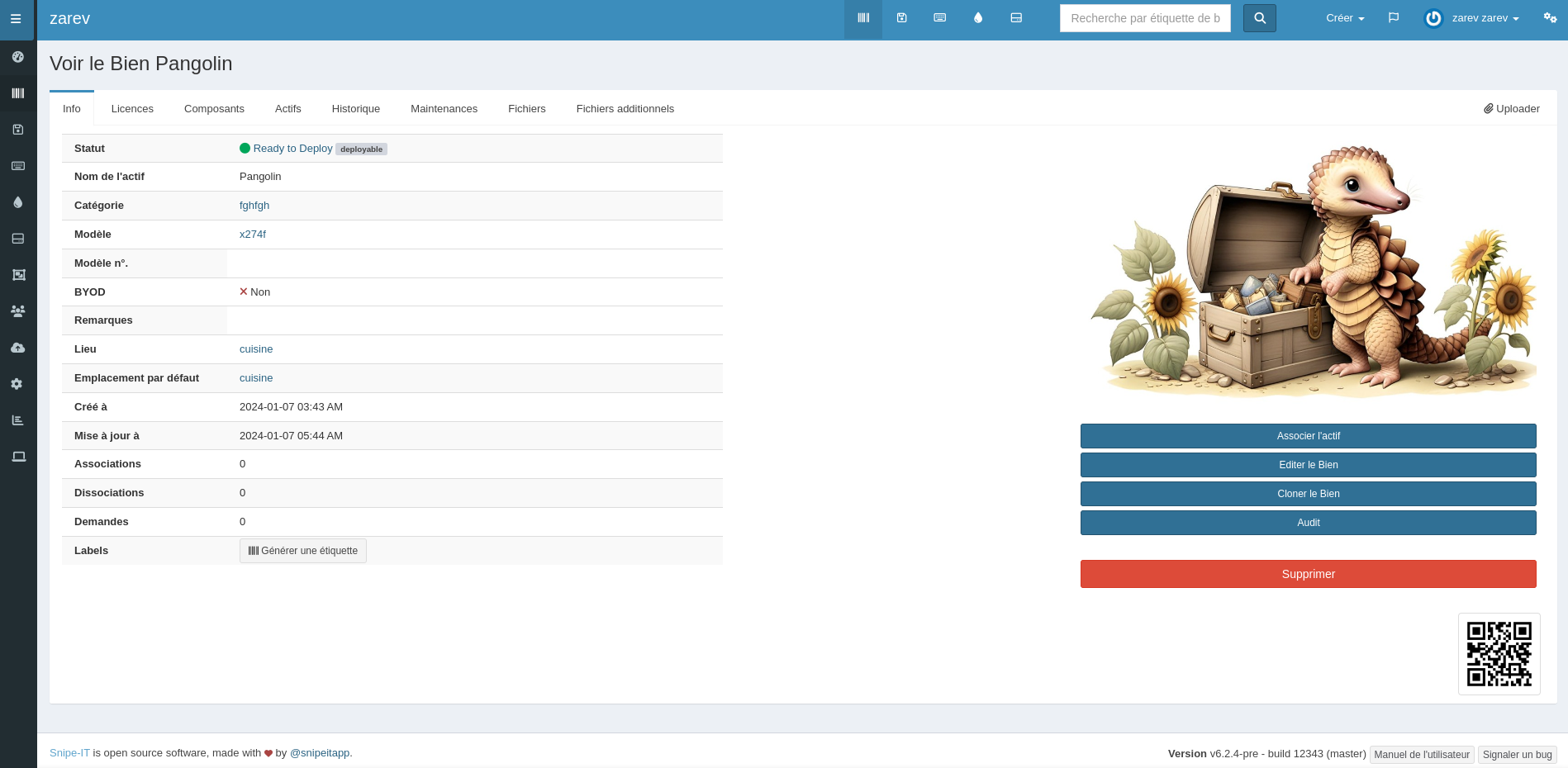Click the search magnifier button

pyautogui.click(x=1259, y=18)
